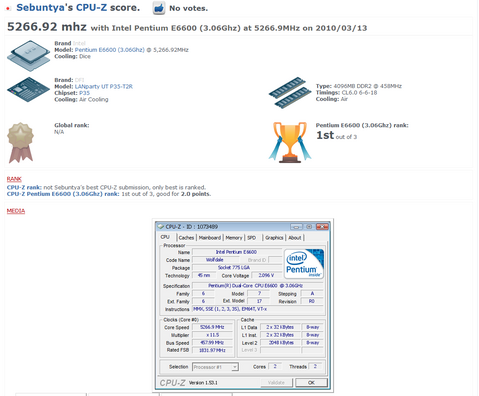Click the Rated FSB 1831.97 MHz field
The width and height of the screenshot is (479, 396).
pos(212,350)
